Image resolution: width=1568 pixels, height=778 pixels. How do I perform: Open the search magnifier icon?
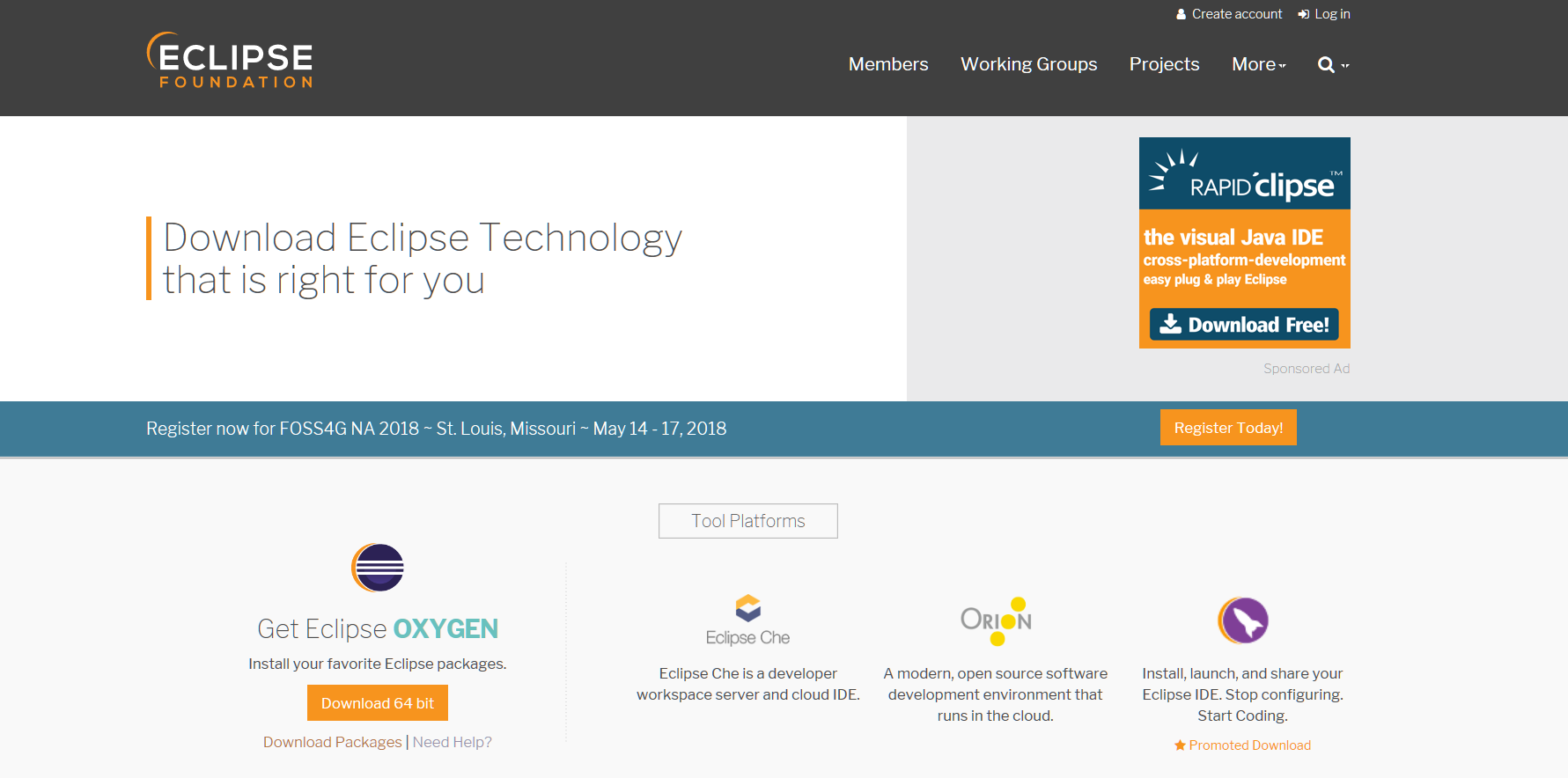(x=1326, y=64)
